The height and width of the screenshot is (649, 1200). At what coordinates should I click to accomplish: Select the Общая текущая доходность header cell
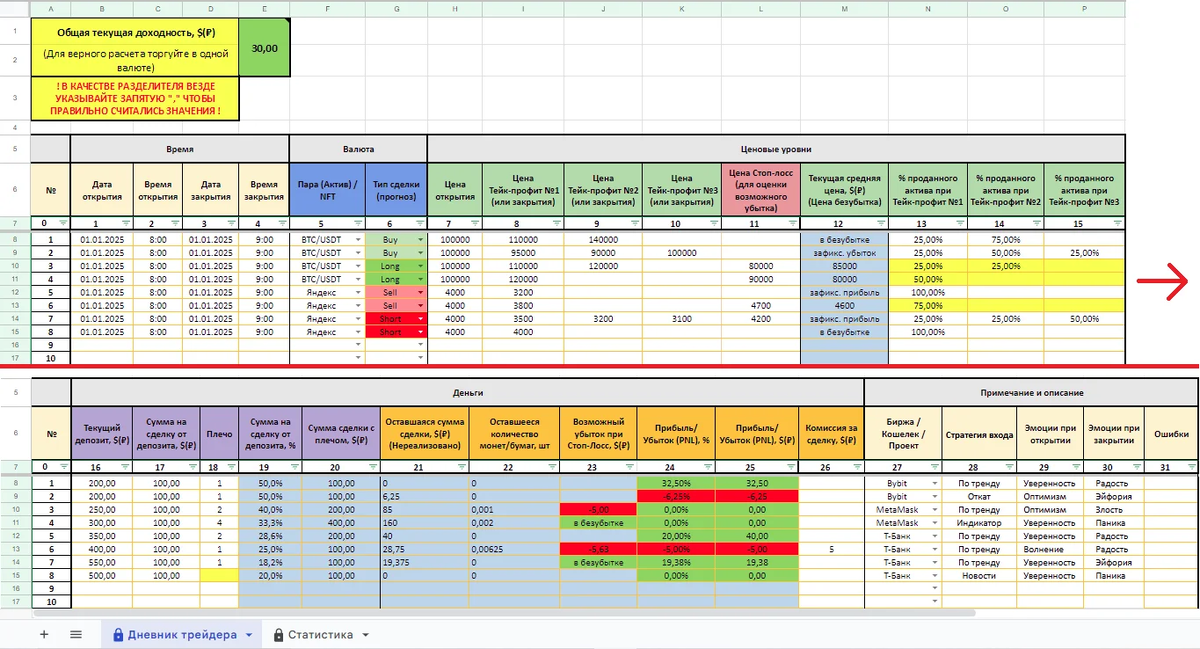pos(135,48)
